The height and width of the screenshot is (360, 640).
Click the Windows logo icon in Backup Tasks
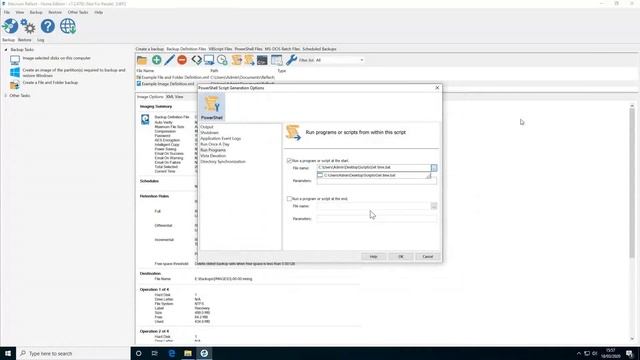coord(15,73)
